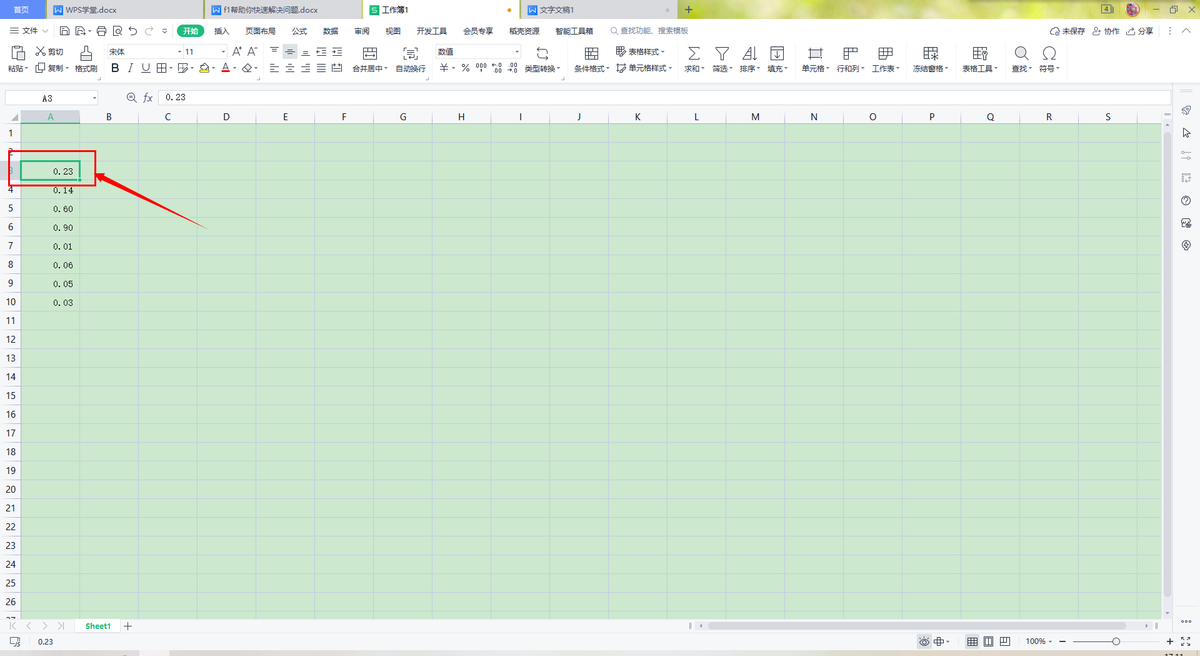The width and height of the screenshot is (1200, 656).
Task: Toggle vertical middle alignment
Action: pos(290,51)
